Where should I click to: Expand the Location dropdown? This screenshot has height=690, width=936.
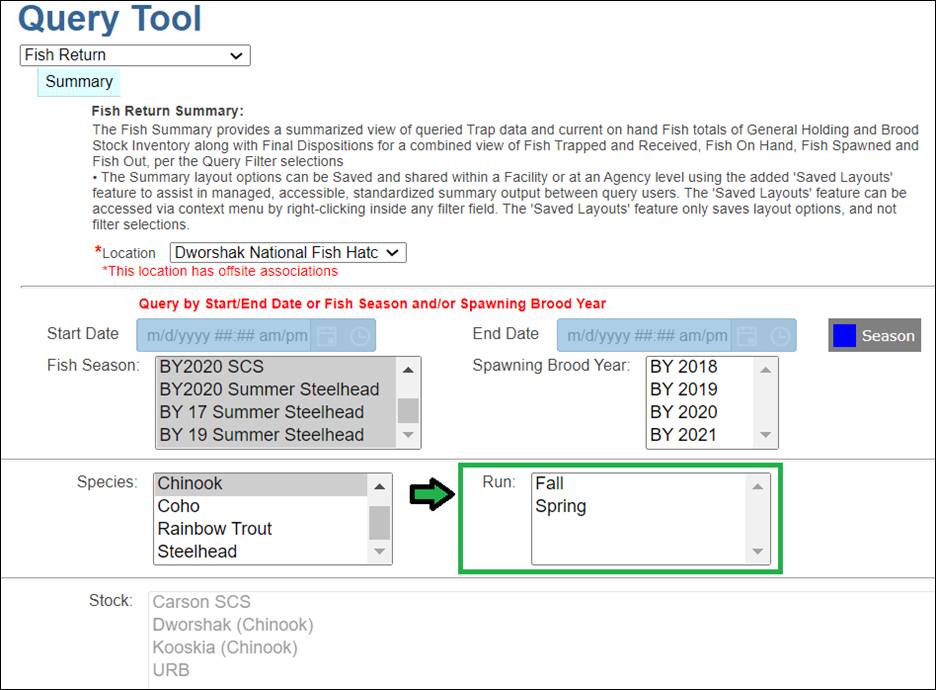click(288, 253)
